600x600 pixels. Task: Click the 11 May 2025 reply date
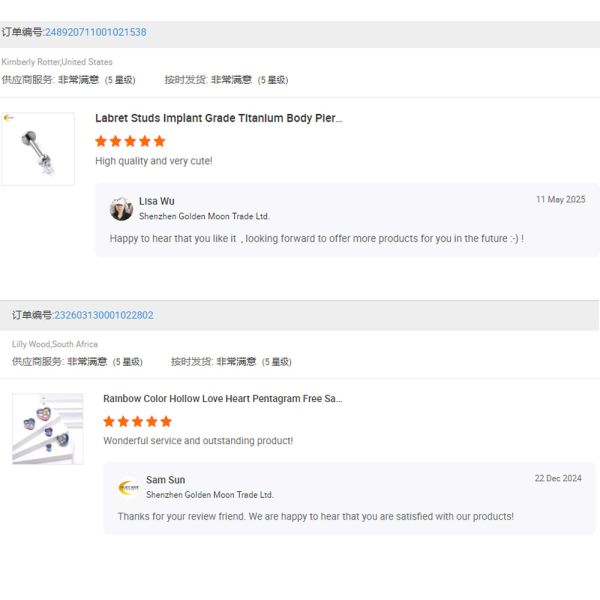(560, 200)
